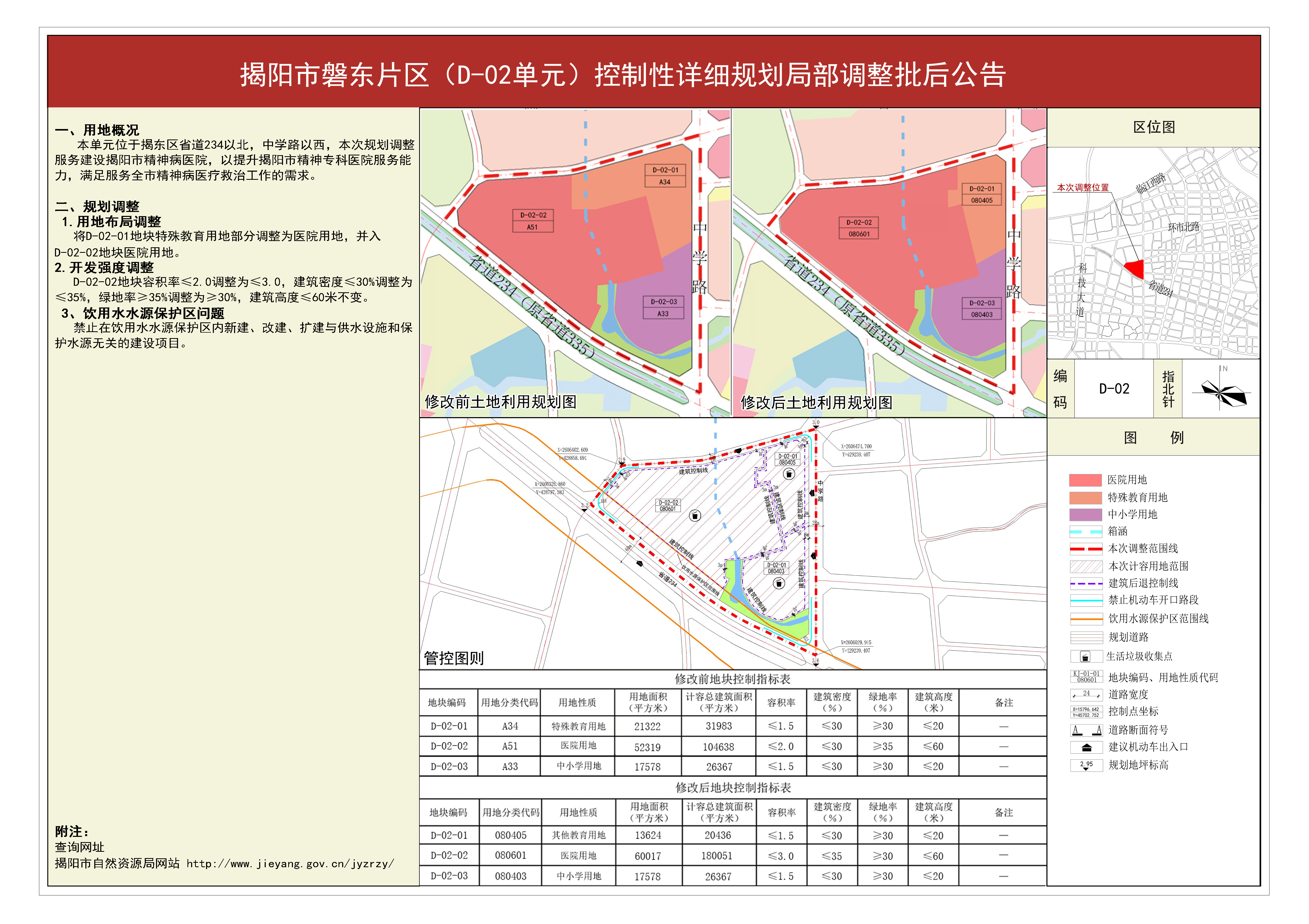Click the 环市北路 road label in 区位图
This screenshot has height=924, width=1309.
click(1184, 227)
